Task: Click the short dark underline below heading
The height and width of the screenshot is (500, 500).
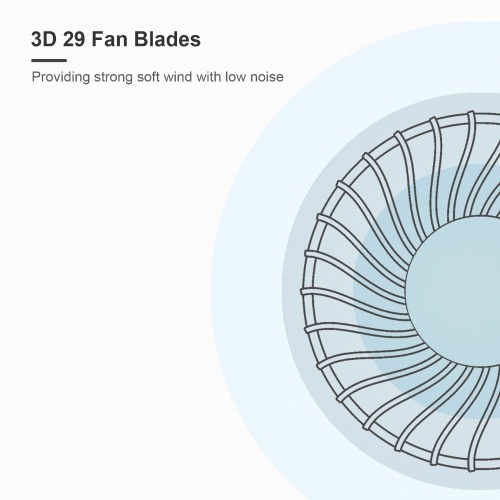Action: (x=49, y=60)
